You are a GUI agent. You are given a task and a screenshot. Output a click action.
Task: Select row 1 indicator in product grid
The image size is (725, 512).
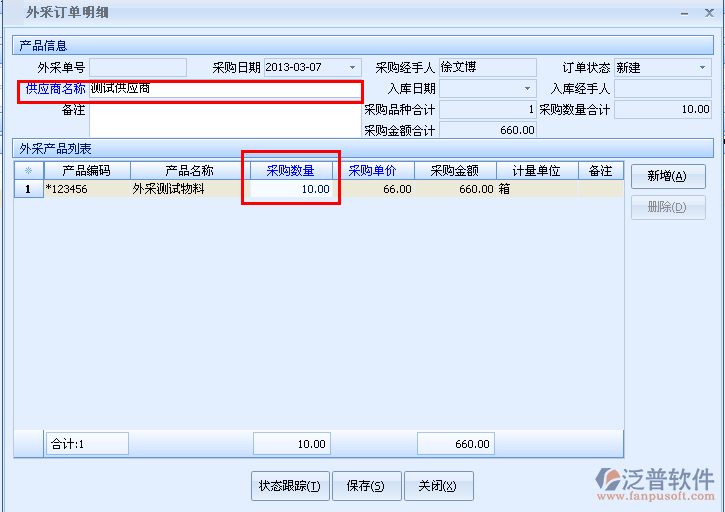(28, 189)
